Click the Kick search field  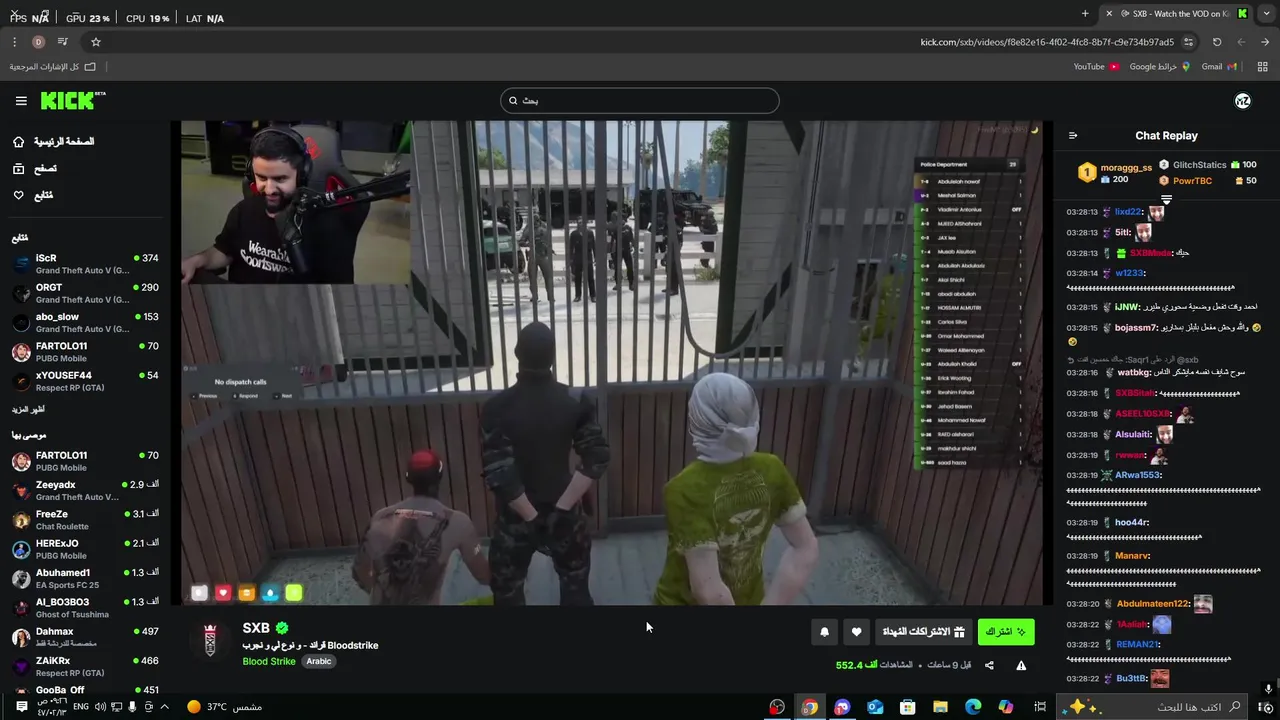click(640, 100)
